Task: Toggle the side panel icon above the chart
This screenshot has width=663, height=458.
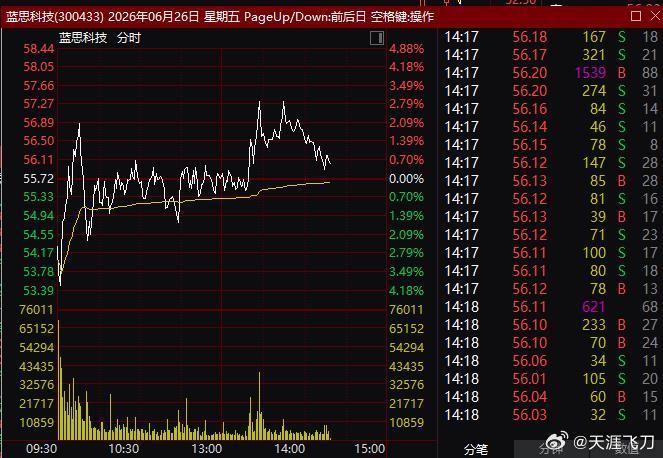Action: [x=377, y=38]
